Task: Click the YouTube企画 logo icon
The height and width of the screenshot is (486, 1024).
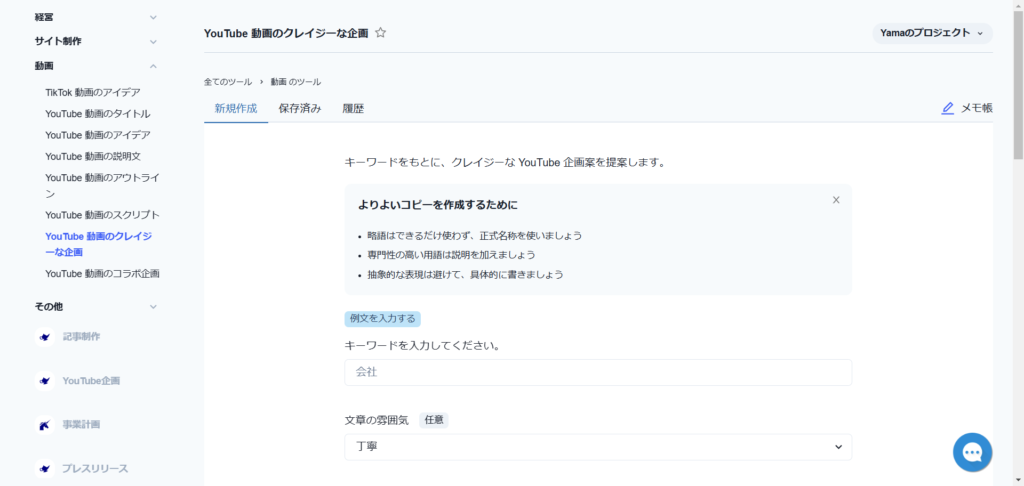Action: click(44, 381)
